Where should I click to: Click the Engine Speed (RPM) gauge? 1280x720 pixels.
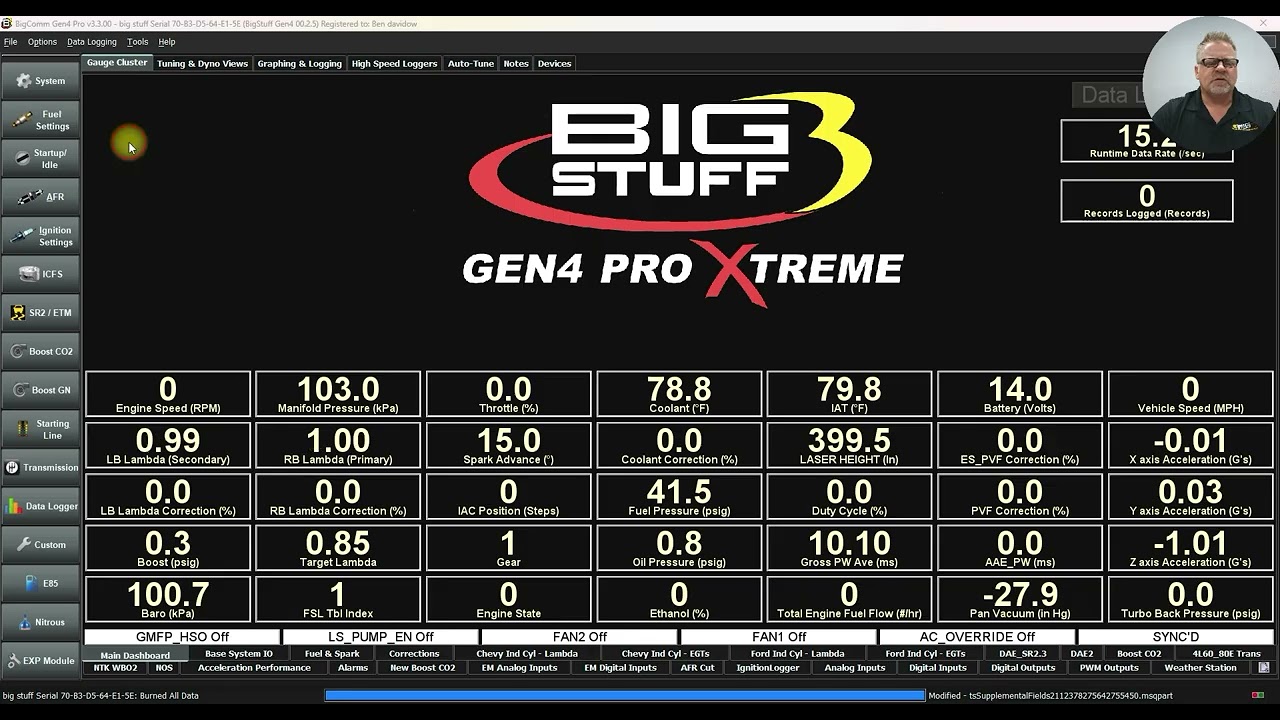pyautogui.click(x=168, y=394)
